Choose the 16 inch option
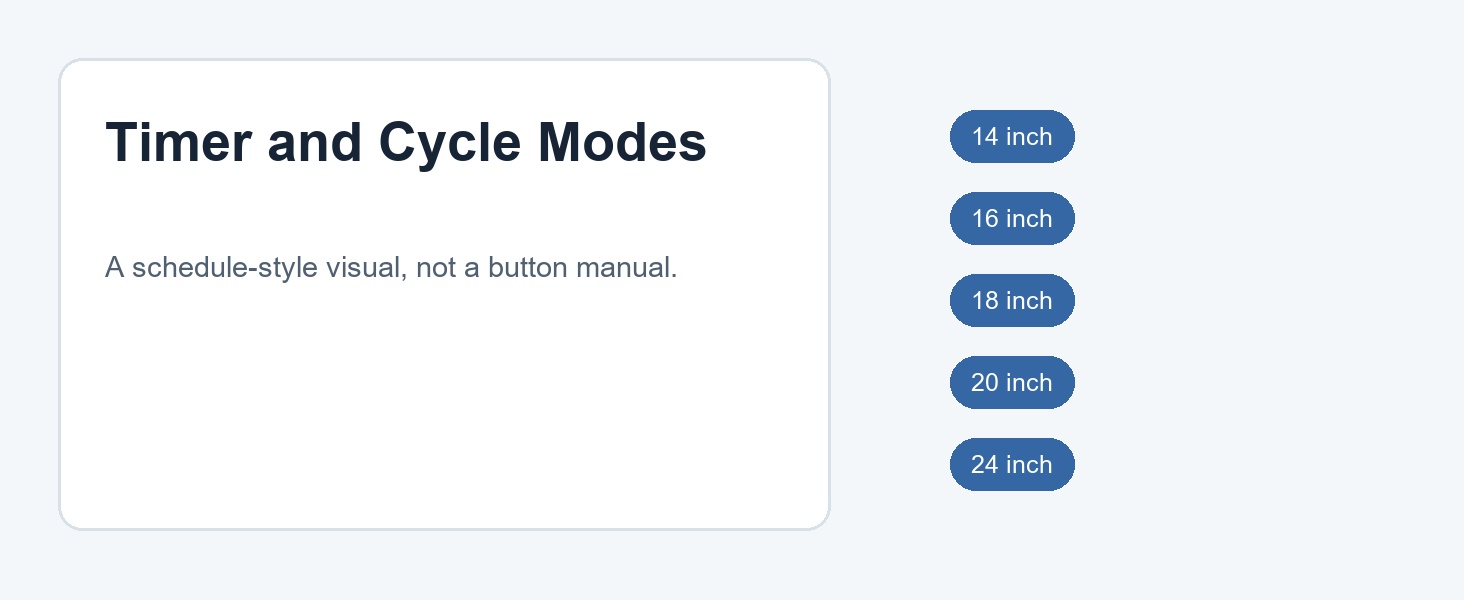 click(1012, 219)
